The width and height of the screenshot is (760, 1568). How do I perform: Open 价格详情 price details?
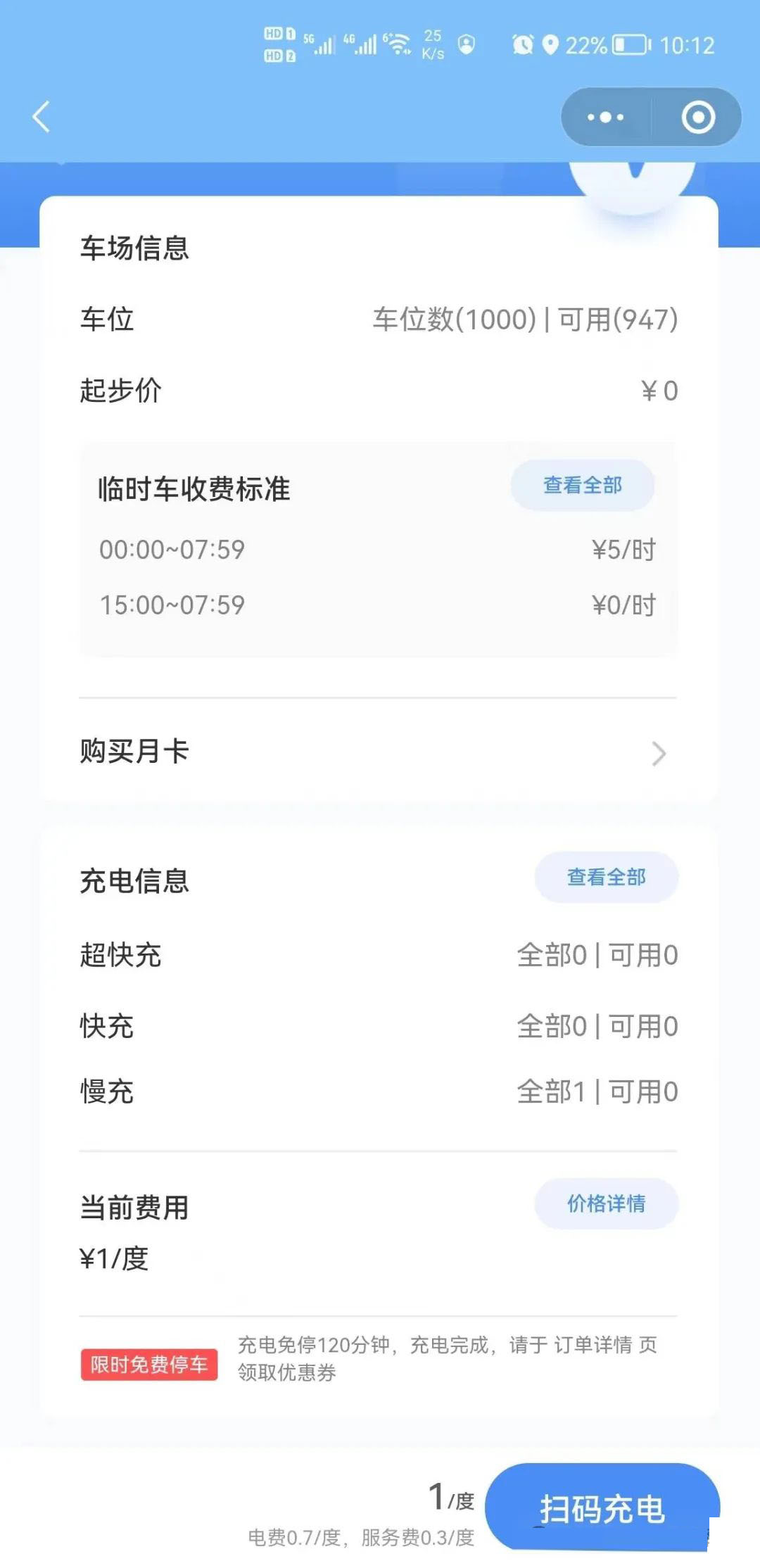pos(606,1204)
